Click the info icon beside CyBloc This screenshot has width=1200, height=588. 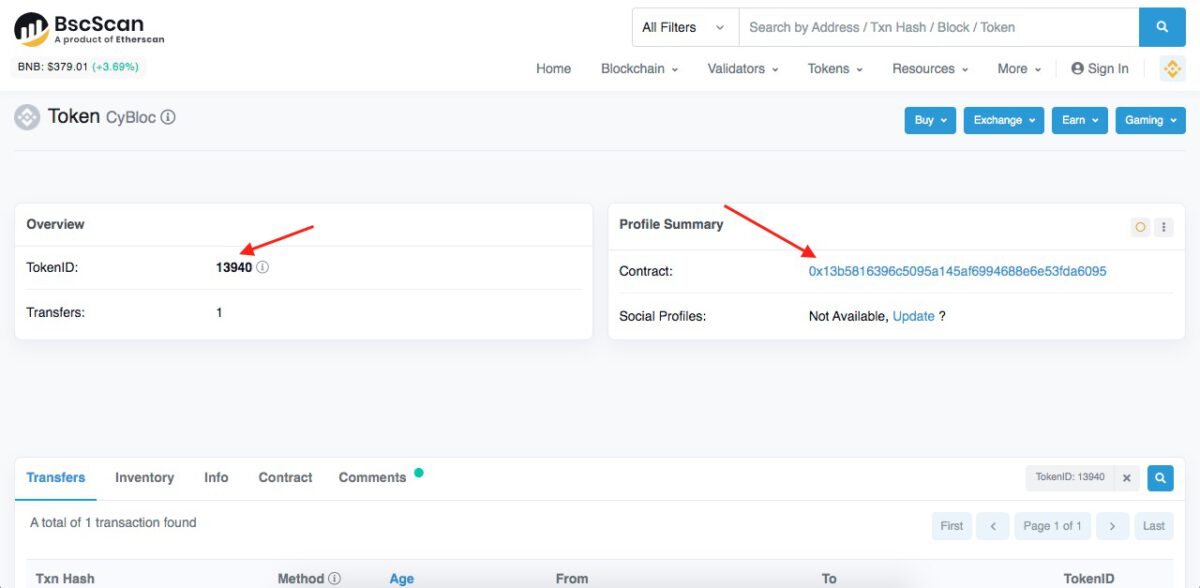coord(168,117)
